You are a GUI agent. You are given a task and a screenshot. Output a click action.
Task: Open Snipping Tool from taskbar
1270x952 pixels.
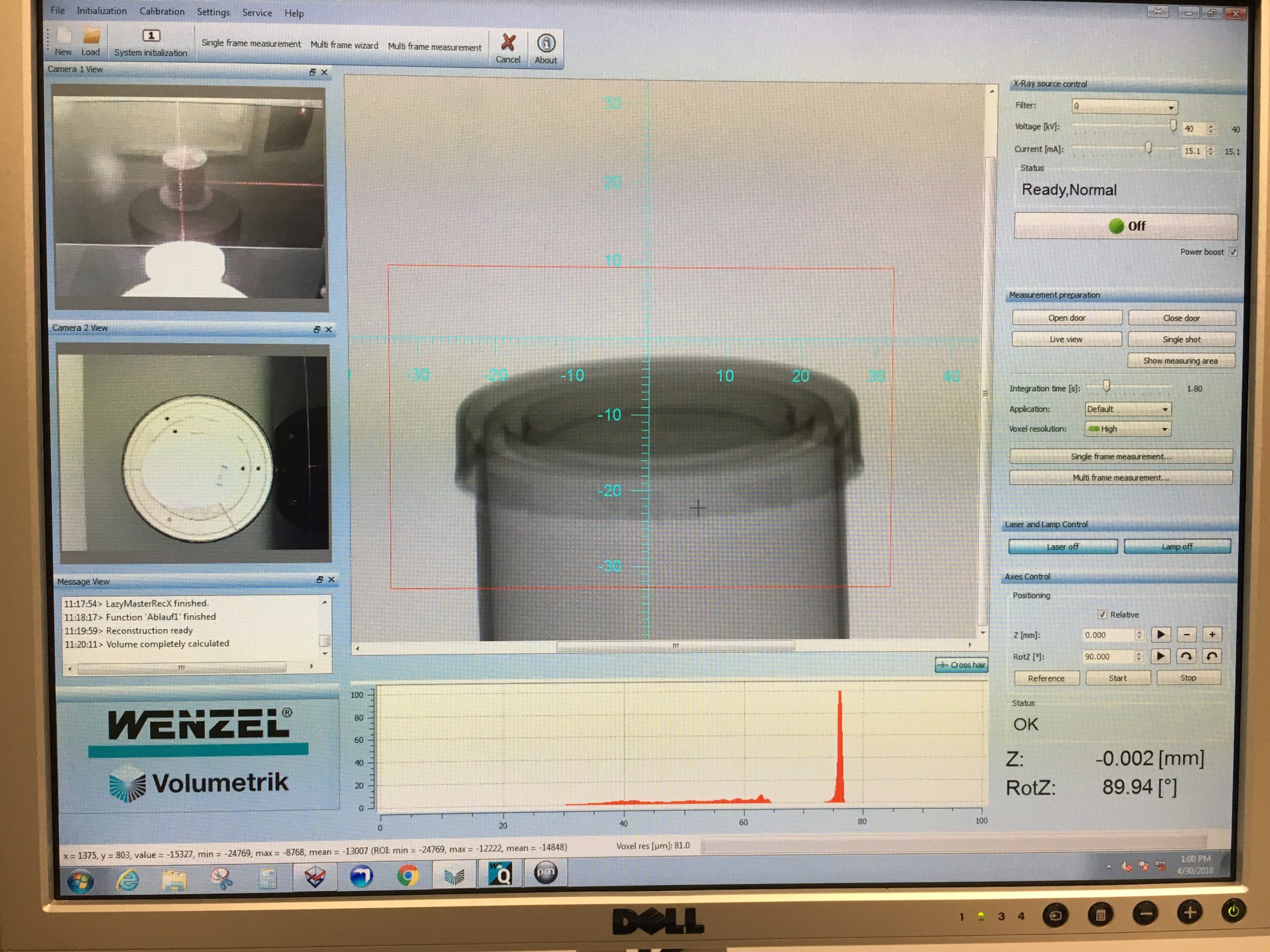221,879
